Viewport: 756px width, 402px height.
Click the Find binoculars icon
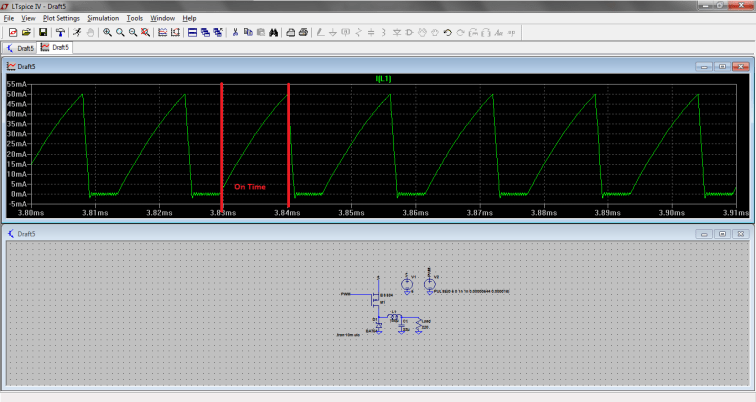273,32
